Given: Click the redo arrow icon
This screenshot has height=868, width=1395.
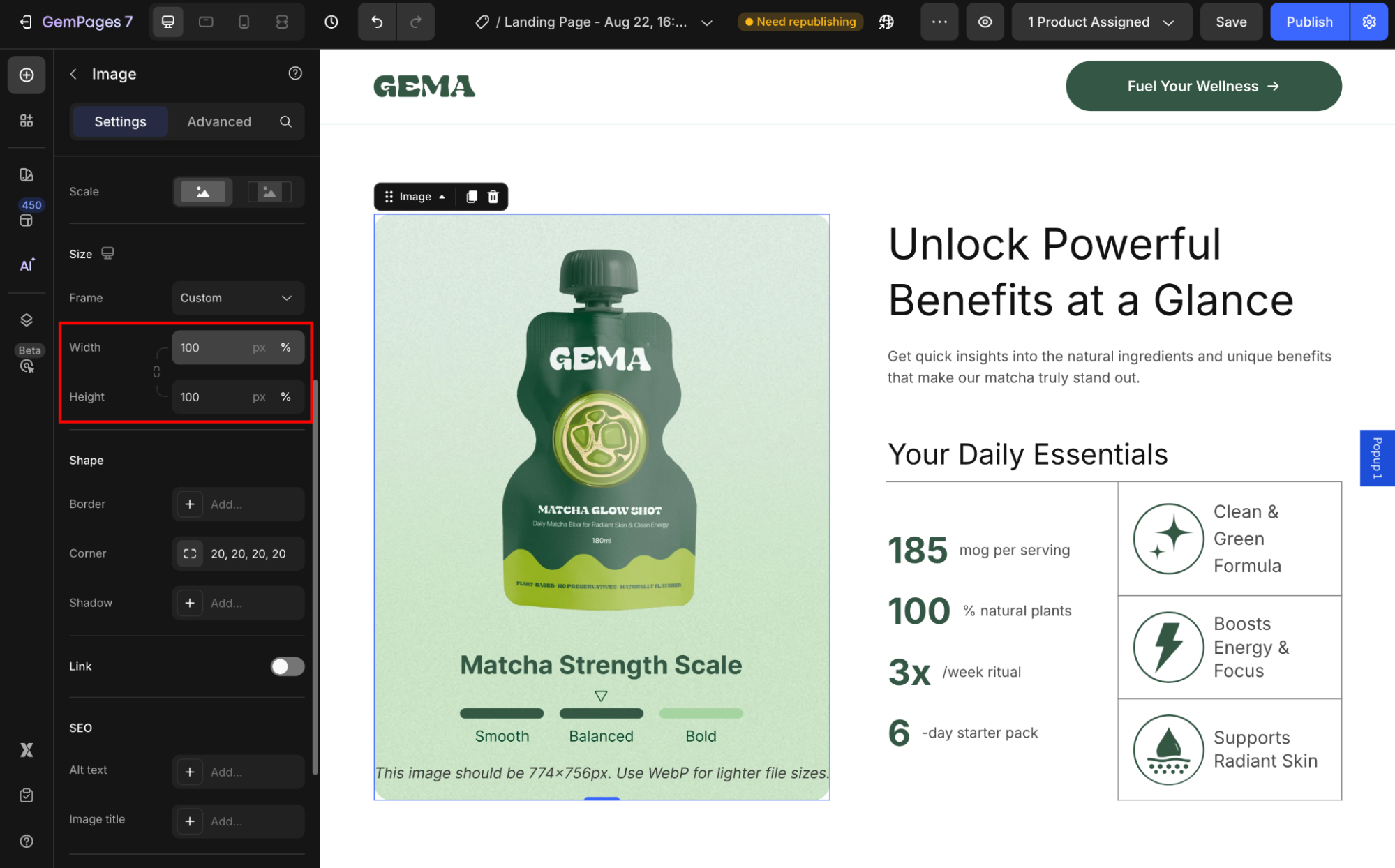Looking at the screenshot, I should (x=415, y=22).
